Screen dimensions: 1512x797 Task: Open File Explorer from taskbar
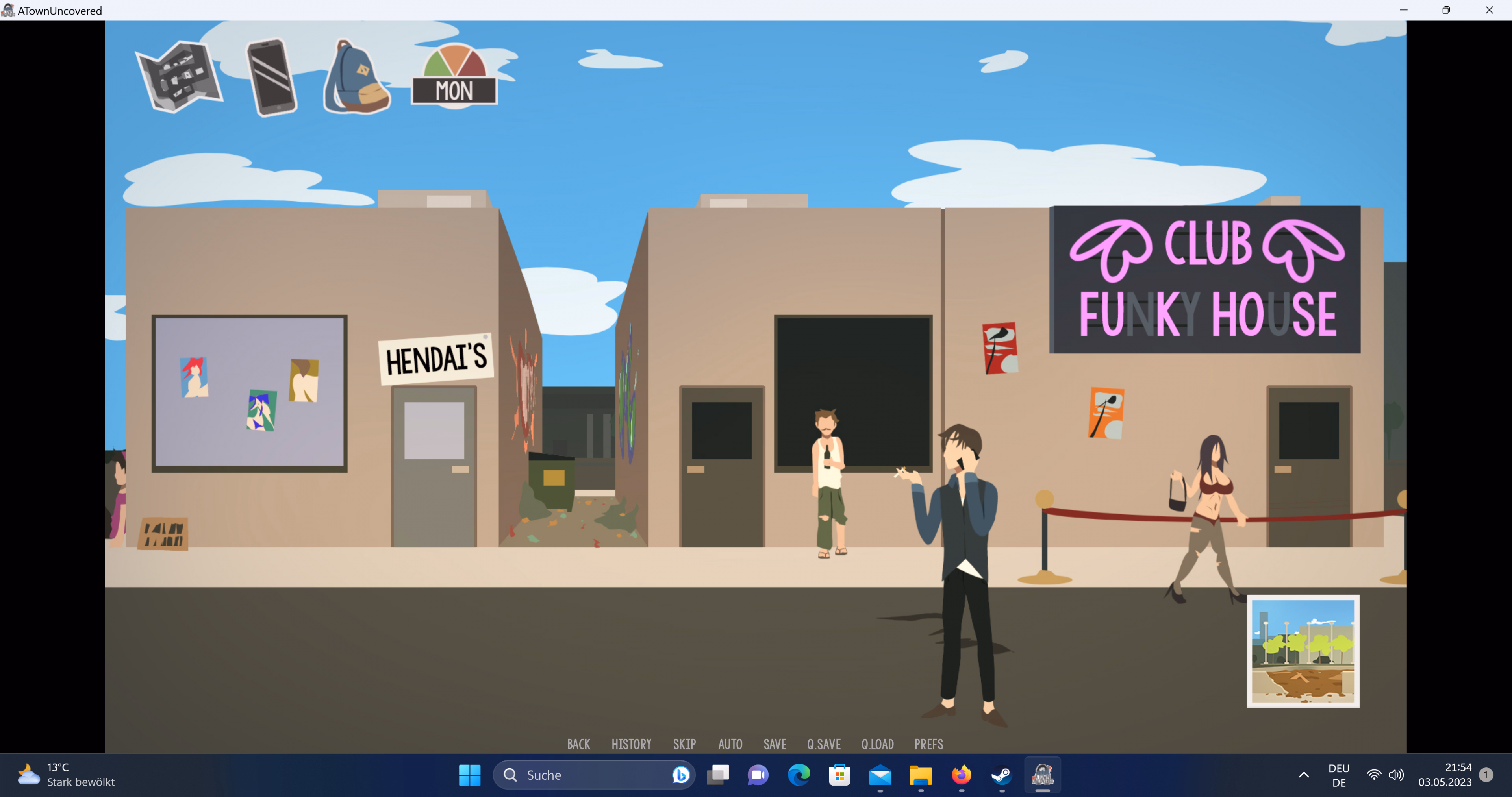pos(921,775)
